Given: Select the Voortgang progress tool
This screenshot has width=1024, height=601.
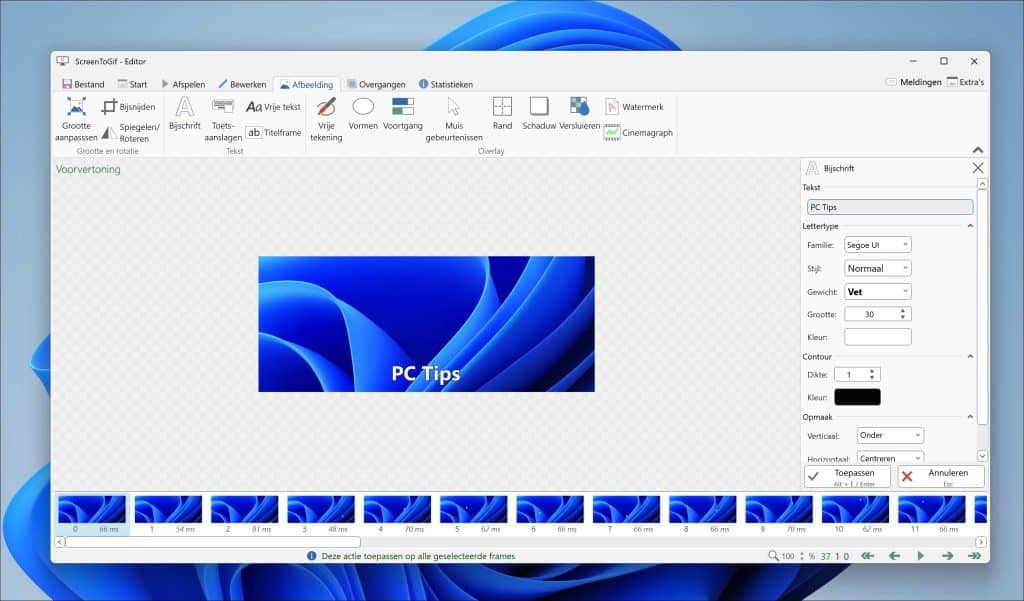Looking at the screenshot, I should [x=403, y=114].
